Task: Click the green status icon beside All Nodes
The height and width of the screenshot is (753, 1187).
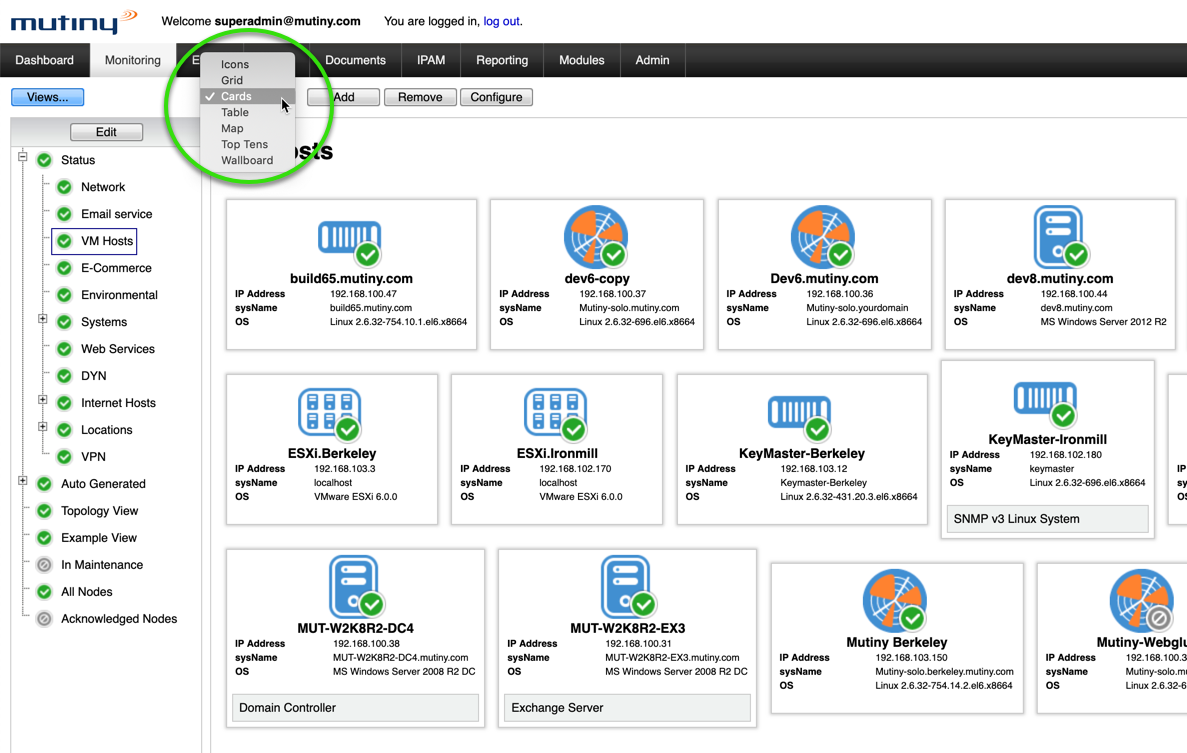Action: click(45, 592)
